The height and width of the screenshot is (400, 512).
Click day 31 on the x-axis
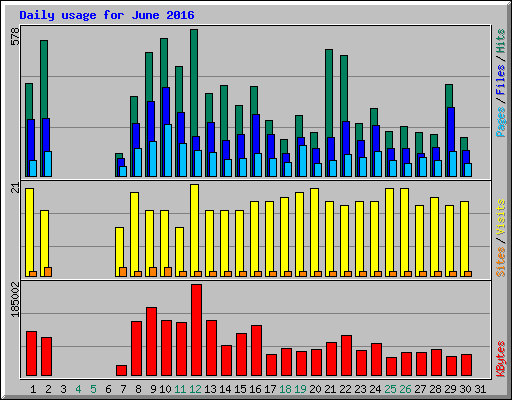click(480, 389)
